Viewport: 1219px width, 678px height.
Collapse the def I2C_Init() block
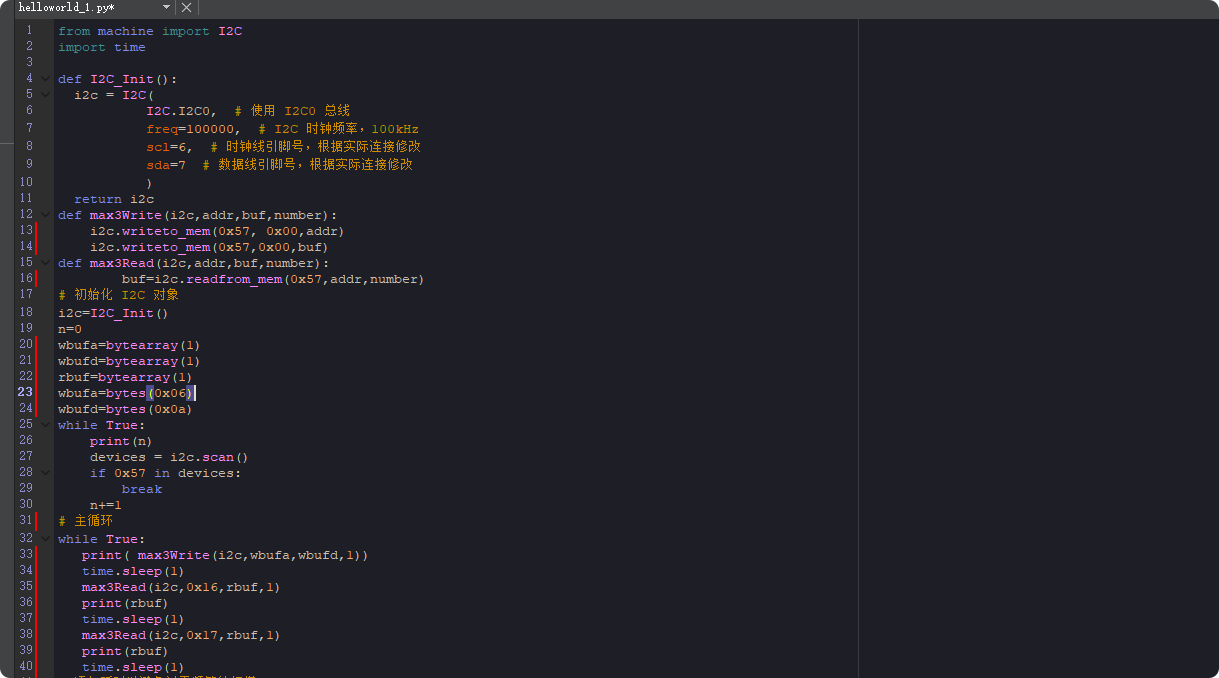pos(45,79)
